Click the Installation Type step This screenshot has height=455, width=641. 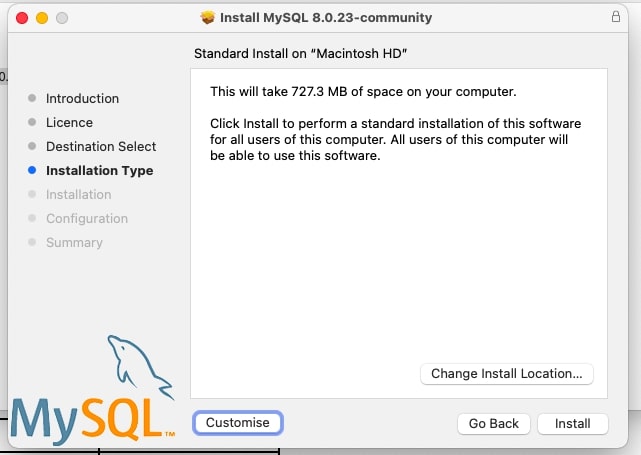(99, 170)
